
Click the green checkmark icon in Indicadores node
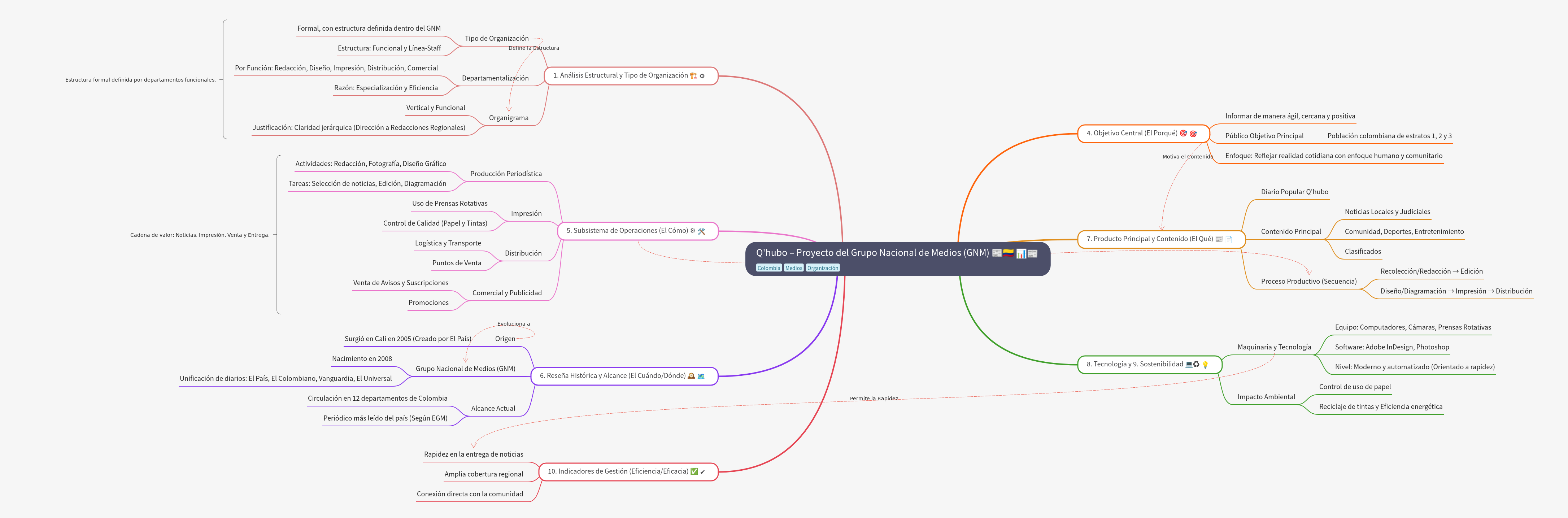point(694,472)
